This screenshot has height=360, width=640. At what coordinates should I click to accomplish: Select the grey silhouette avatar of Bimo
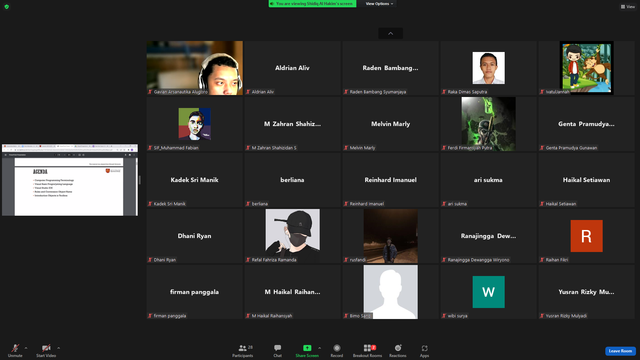pyautogui.click(x=391, y=292)
